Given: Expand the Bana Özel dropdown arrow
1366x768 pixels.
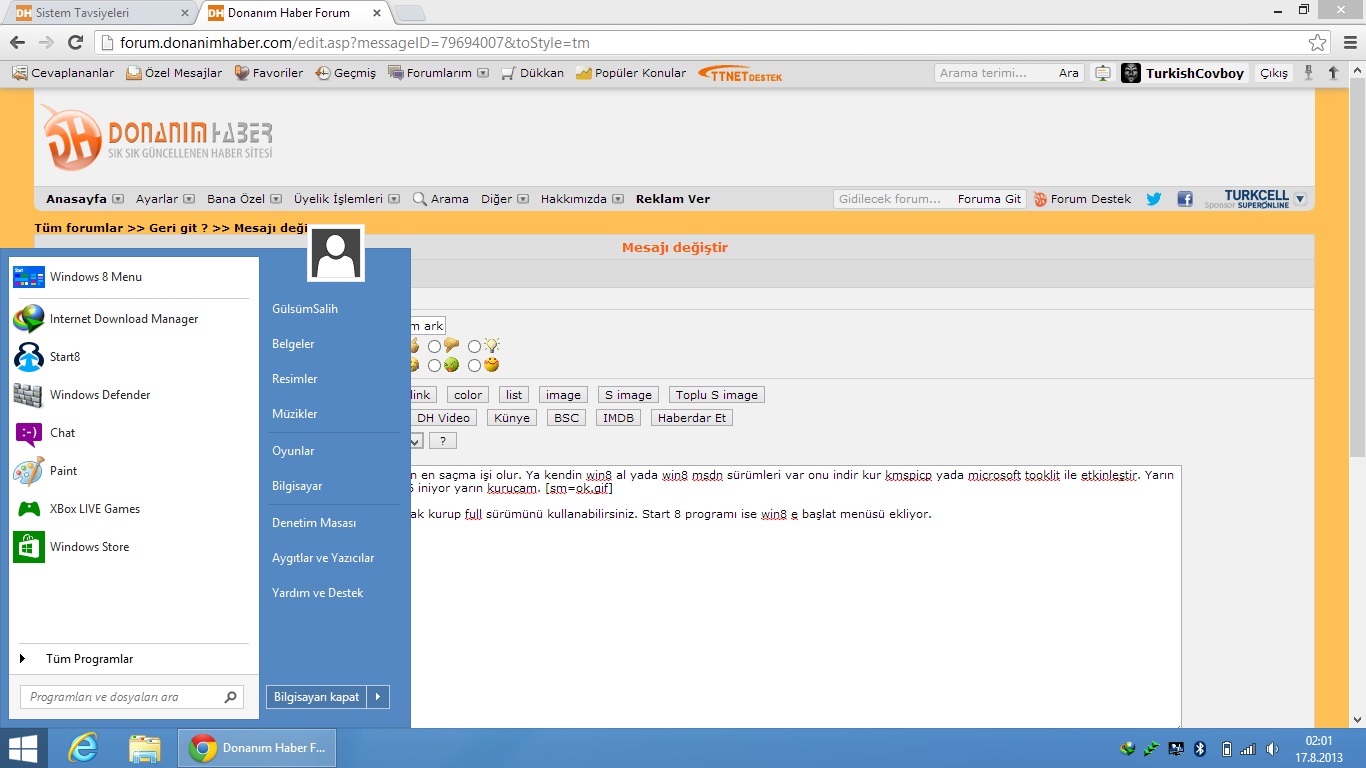Looking at the screenshot, I should [x=276, y=199].
